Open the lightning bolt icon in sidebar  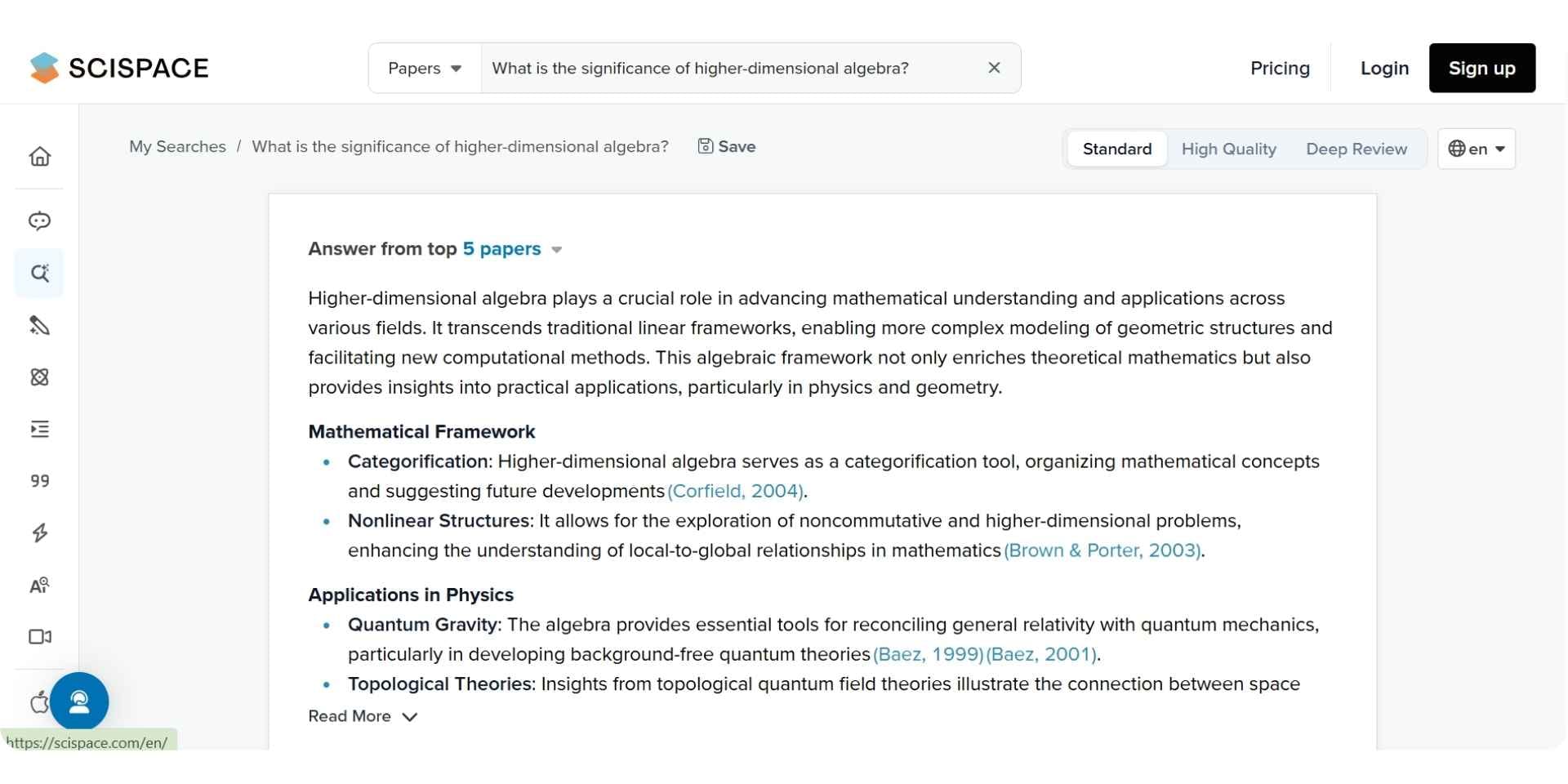pyautogui.click(x=39, y=533)
